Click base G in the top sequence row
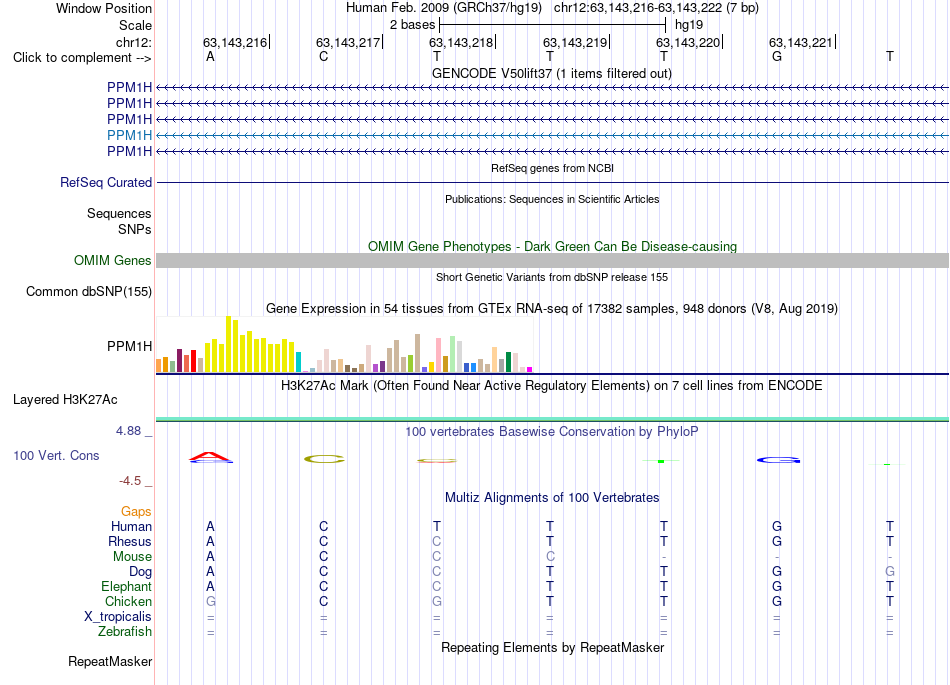Viewport: 950px width, 685px height. tap(777, 56)
